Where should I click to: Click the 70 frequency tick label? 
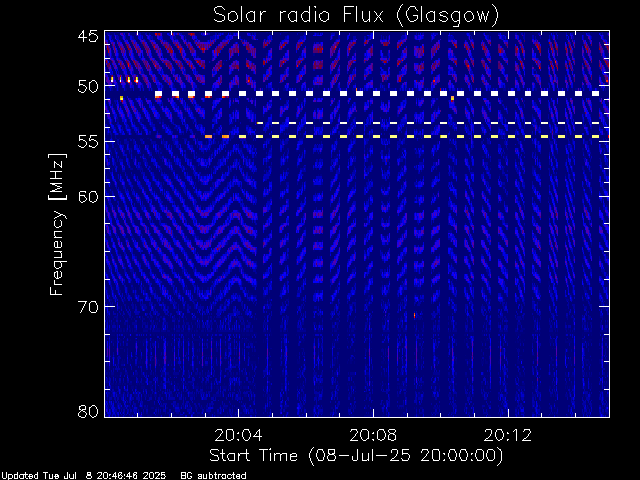coord(88,307)
